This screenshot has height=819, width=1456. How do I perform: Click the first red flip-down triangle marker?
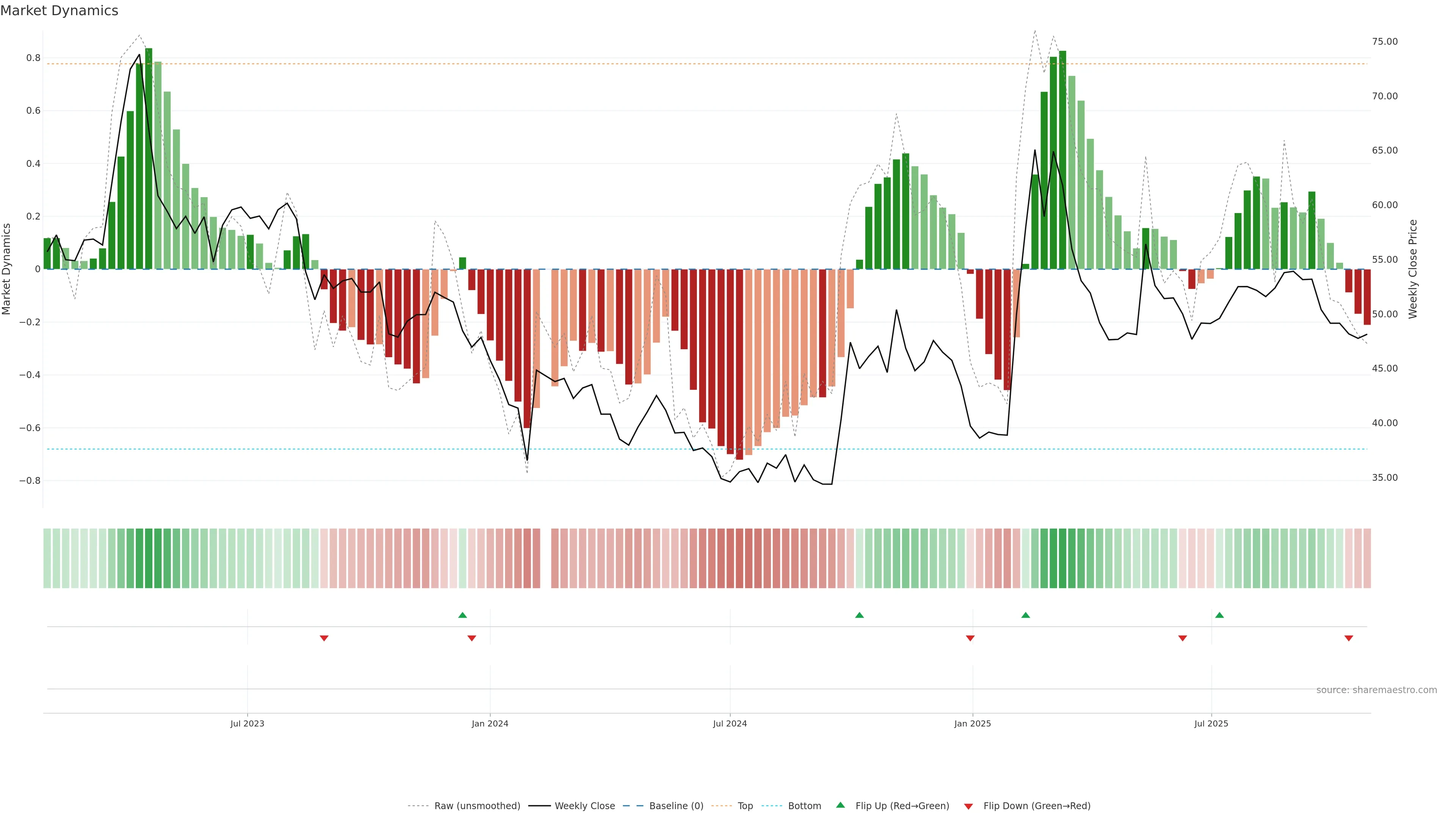(324, 638)
